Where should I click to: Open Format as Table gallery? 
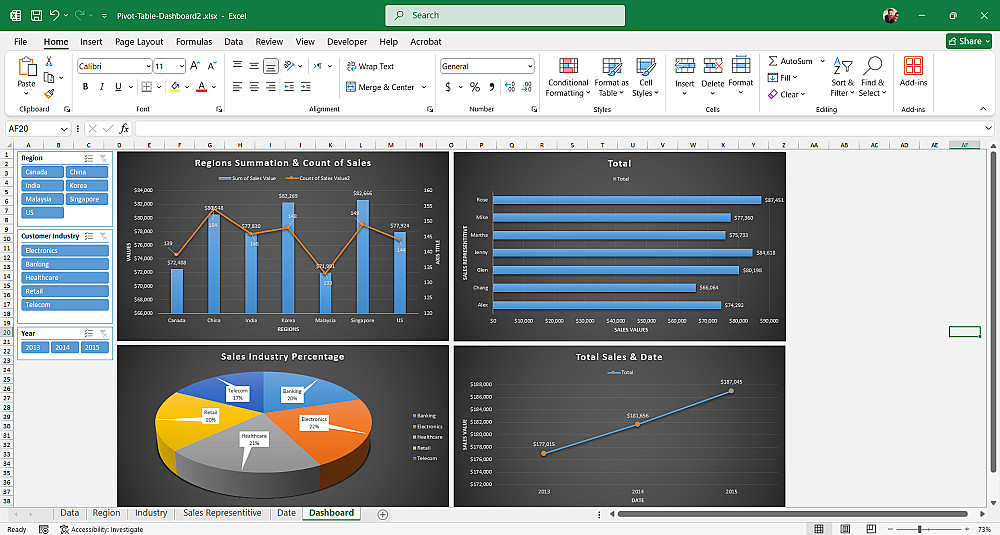[612, 77]
